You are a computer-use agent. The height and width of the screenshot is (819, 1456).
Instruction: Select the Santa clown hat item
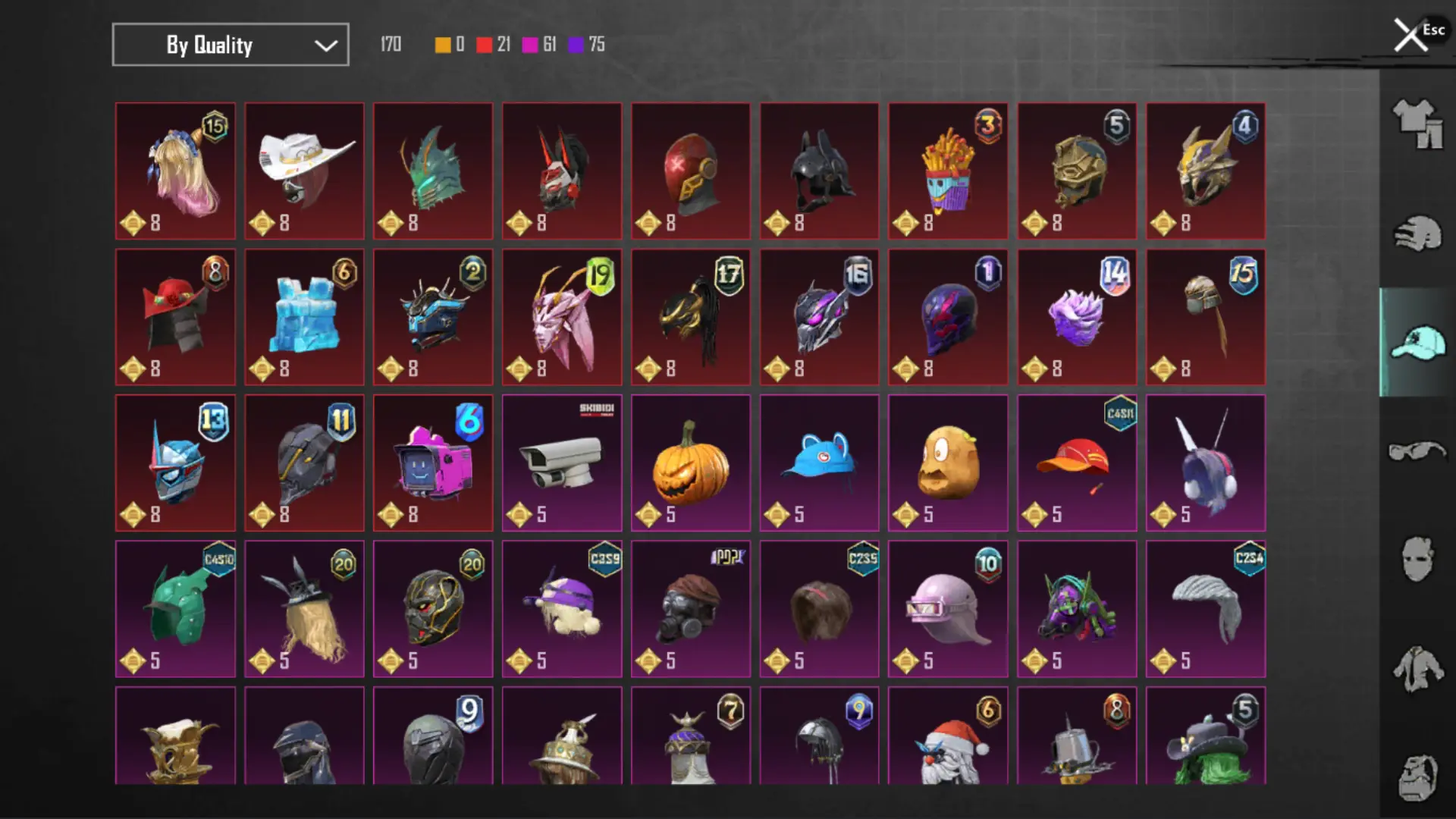[x=948, y=736]
